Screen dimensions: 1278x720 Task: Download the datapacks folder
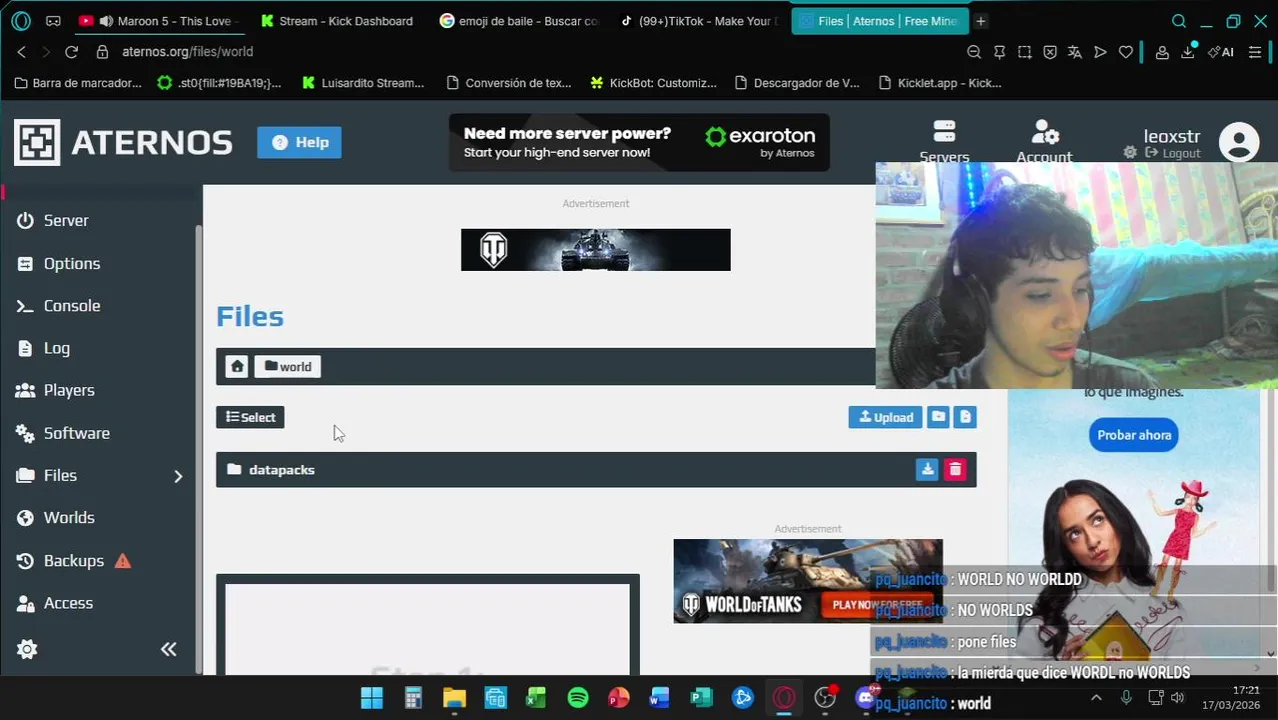pyautogui.click(x=927, y=469)
